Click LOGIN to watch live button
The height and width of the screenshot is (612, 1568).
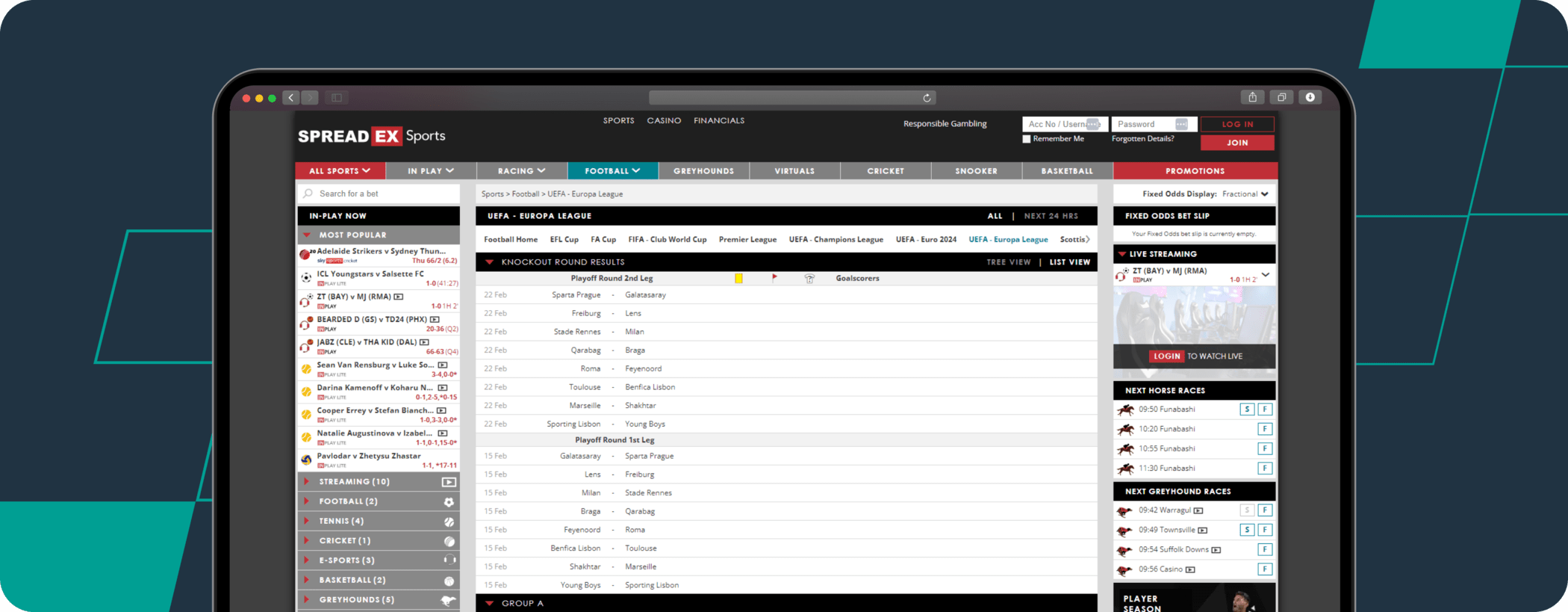click(x=1166, y=356)
